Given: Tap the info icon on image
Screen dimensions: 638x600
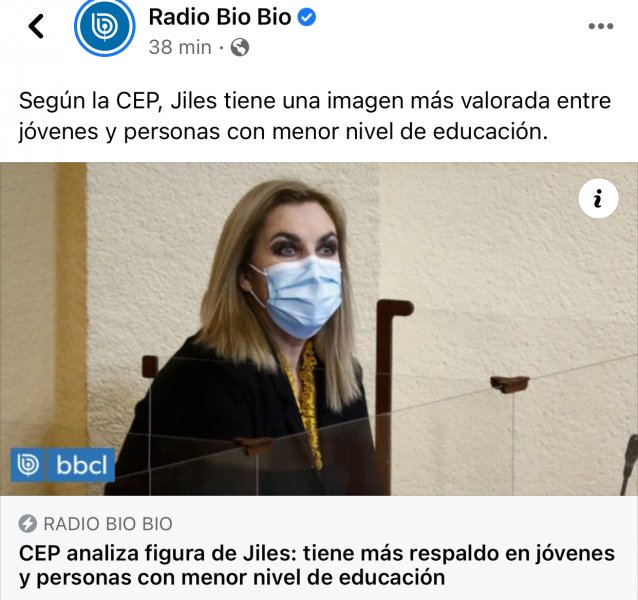Looking at the screenshot, I should pyautogui.click(x=598, y=198).
